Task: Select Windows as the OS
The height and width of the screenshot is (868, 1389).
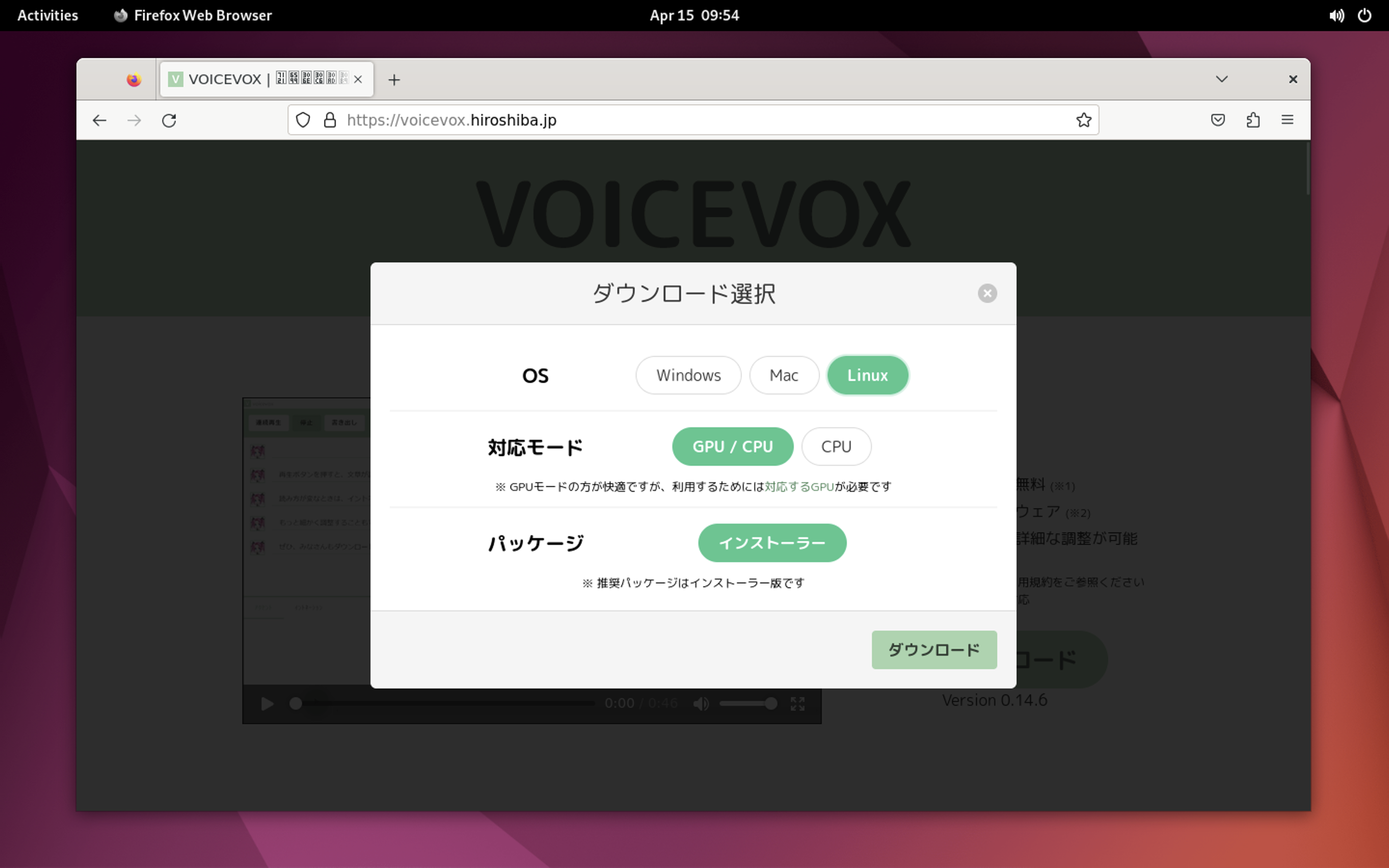Action: (688, 375)
